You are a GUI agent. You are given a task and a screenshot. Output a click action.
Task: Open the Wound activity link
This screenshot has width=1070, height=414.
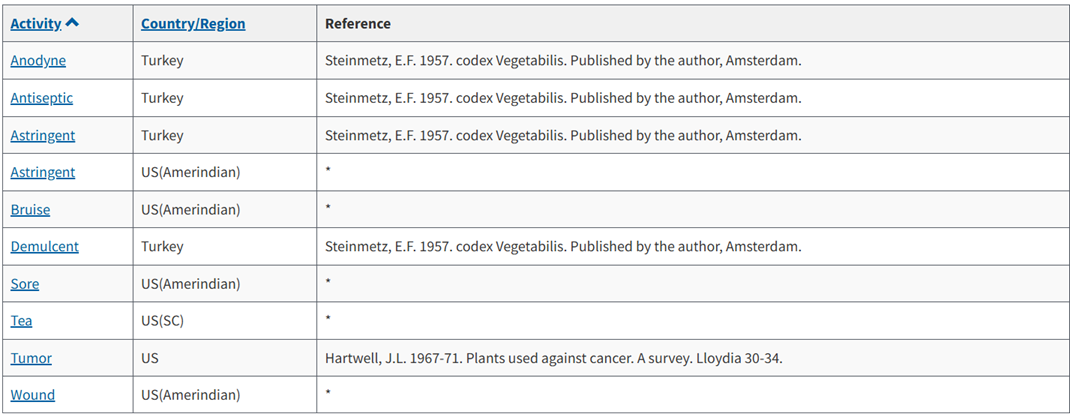tap(33, 395)
